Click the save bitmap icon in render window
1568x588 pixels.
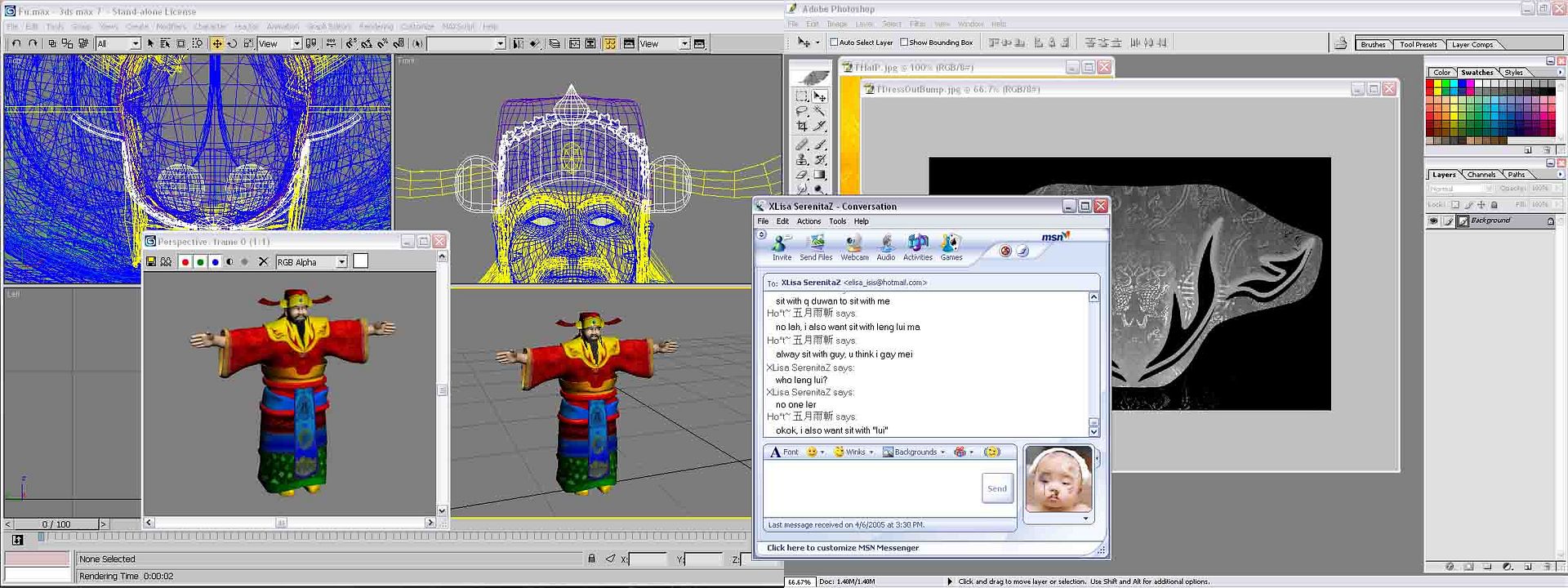pyautogui.click(x=151, y=261)
